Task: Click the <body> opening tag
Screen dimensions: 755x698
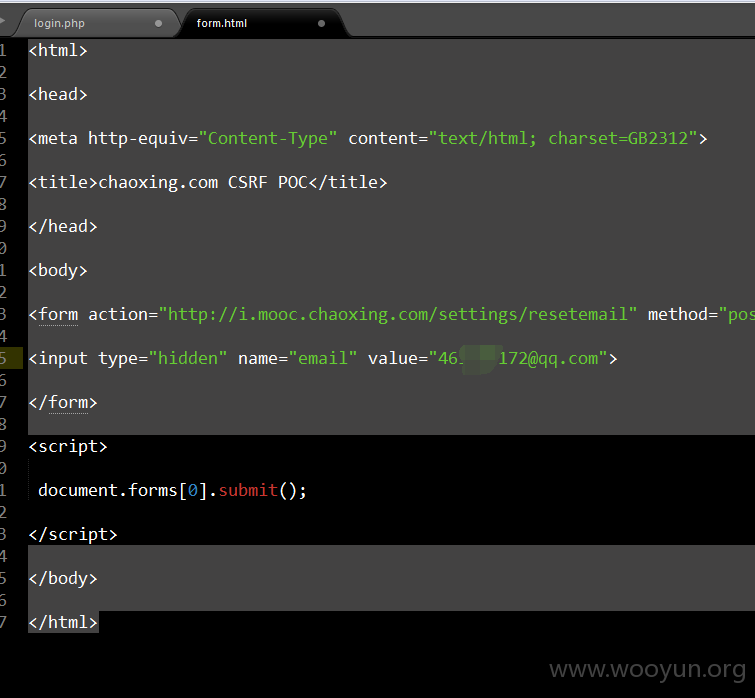Action: coord(58,271)
